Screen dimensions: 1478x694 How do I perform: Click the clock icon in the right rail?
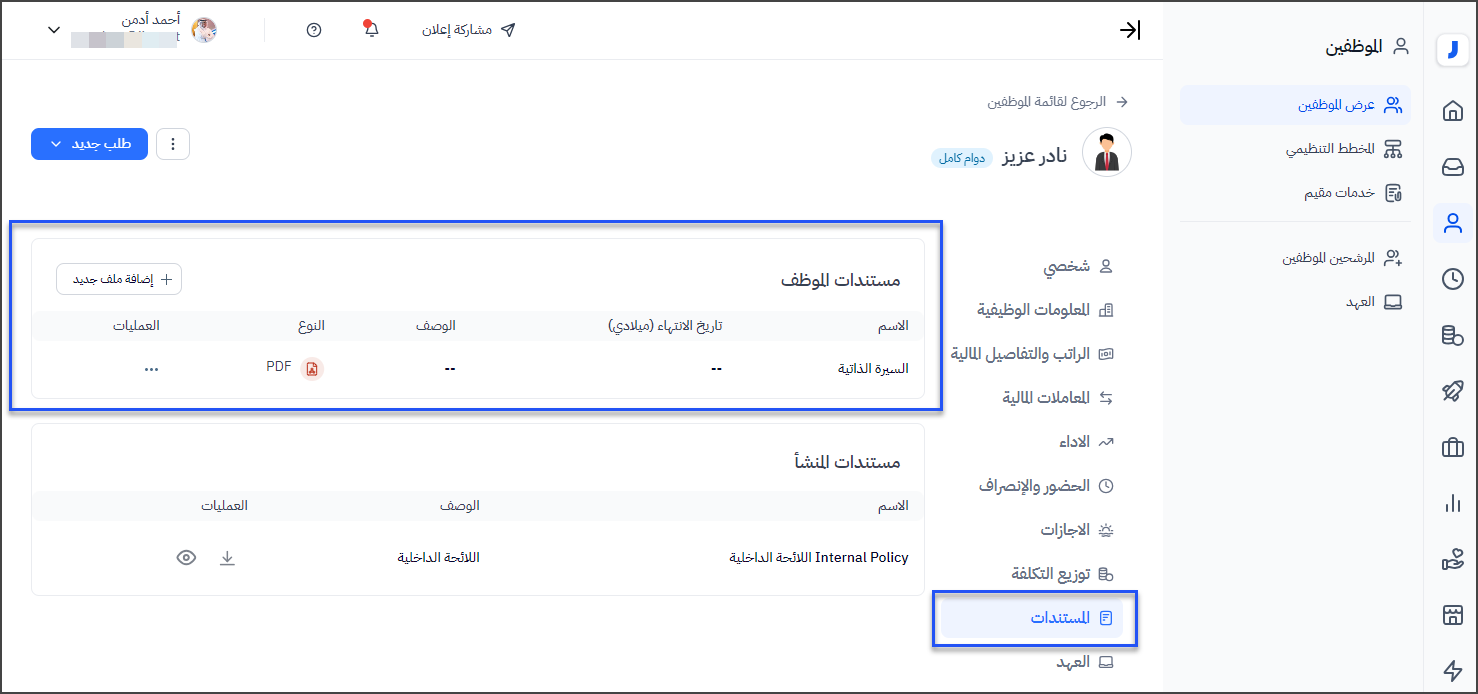[1452, 279]
